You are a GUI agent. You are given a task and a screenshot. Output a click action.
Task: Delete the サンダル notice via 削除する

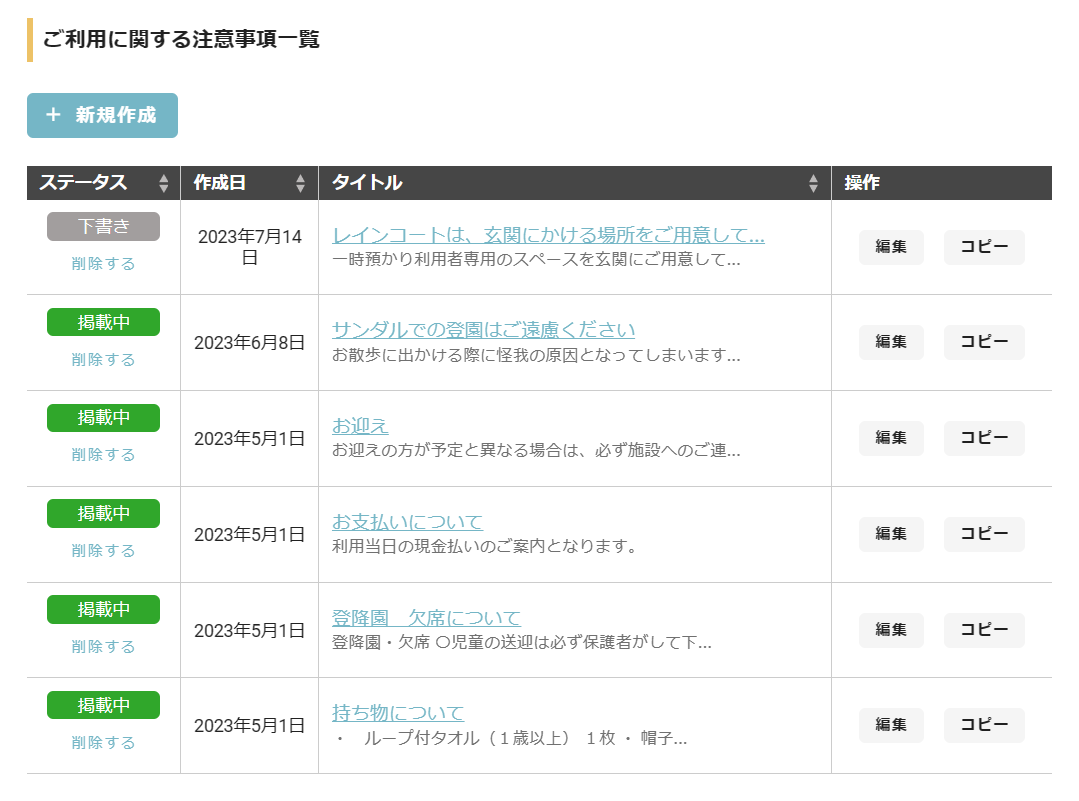click(x=103, y=360)
